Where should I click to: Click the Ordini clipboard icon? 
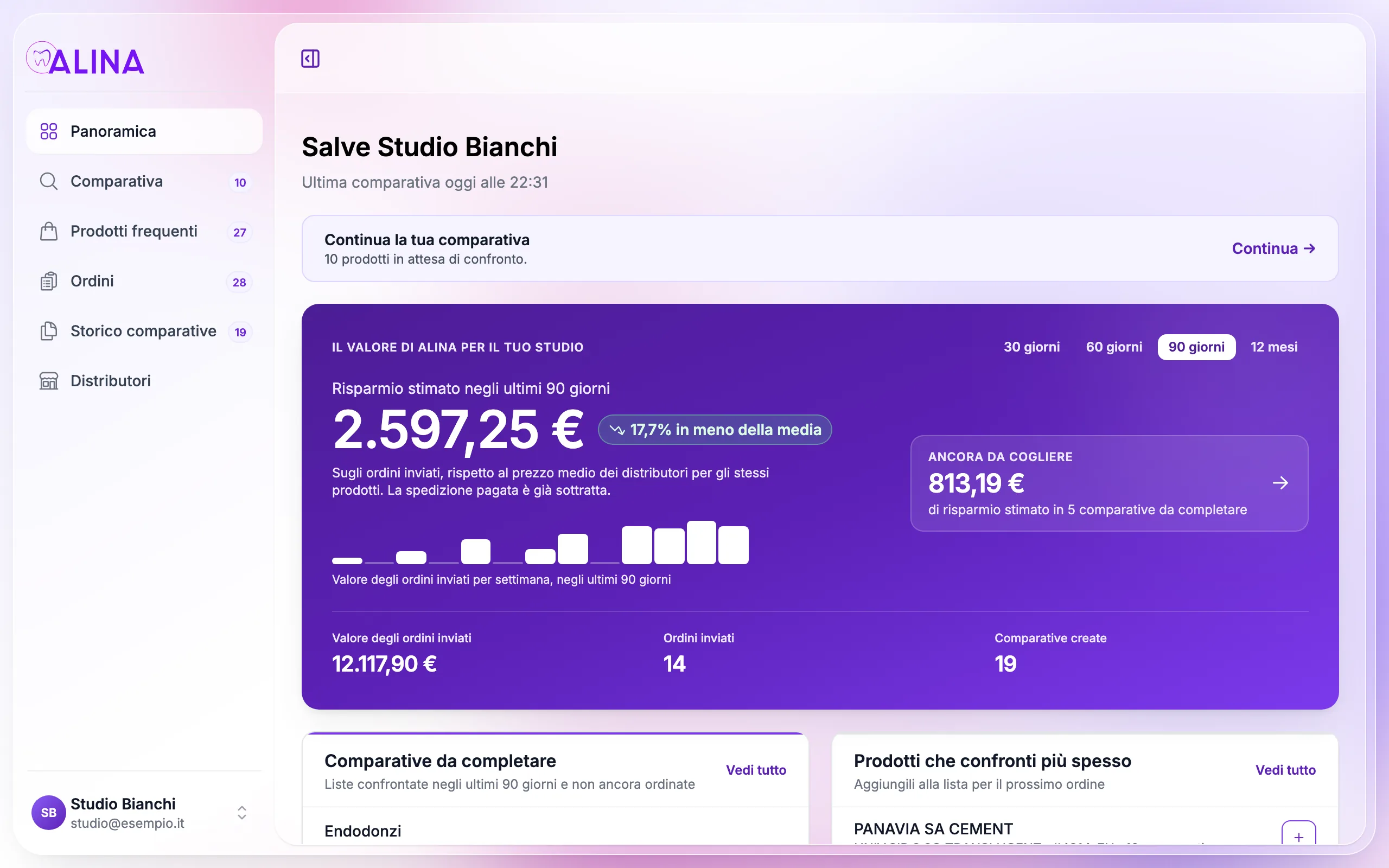point(49,282)
